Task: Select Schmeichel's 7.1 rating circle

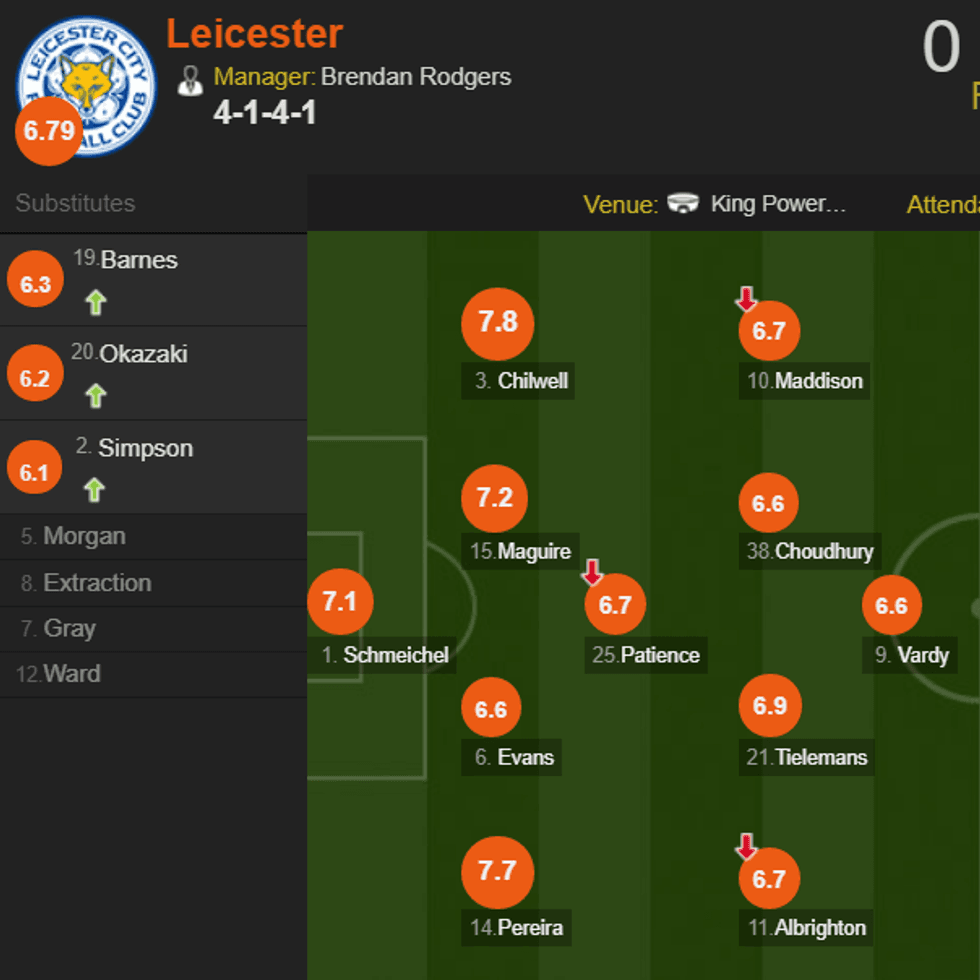Action: (340, 602)
